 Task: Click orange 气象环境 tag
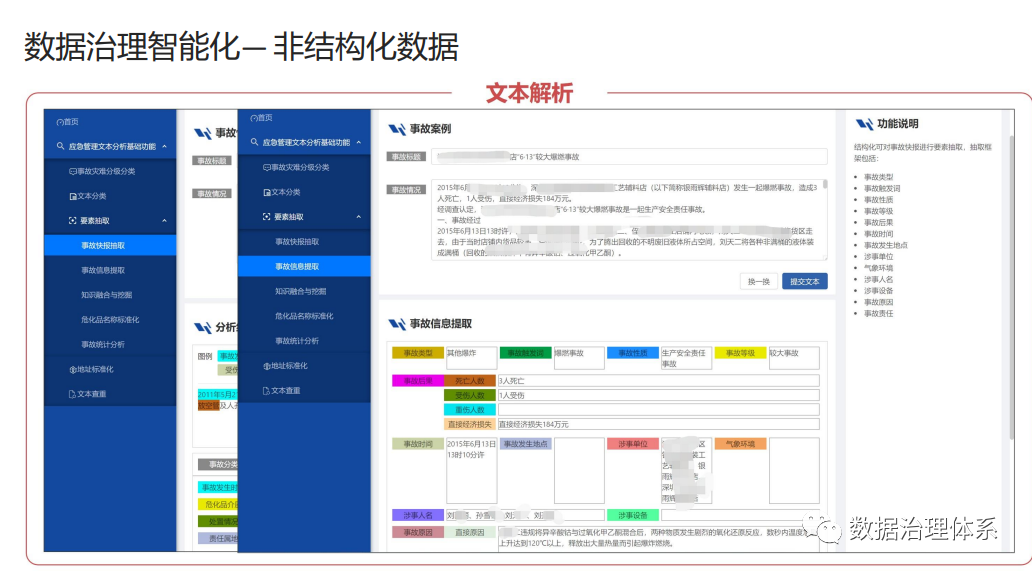(740, 444)
